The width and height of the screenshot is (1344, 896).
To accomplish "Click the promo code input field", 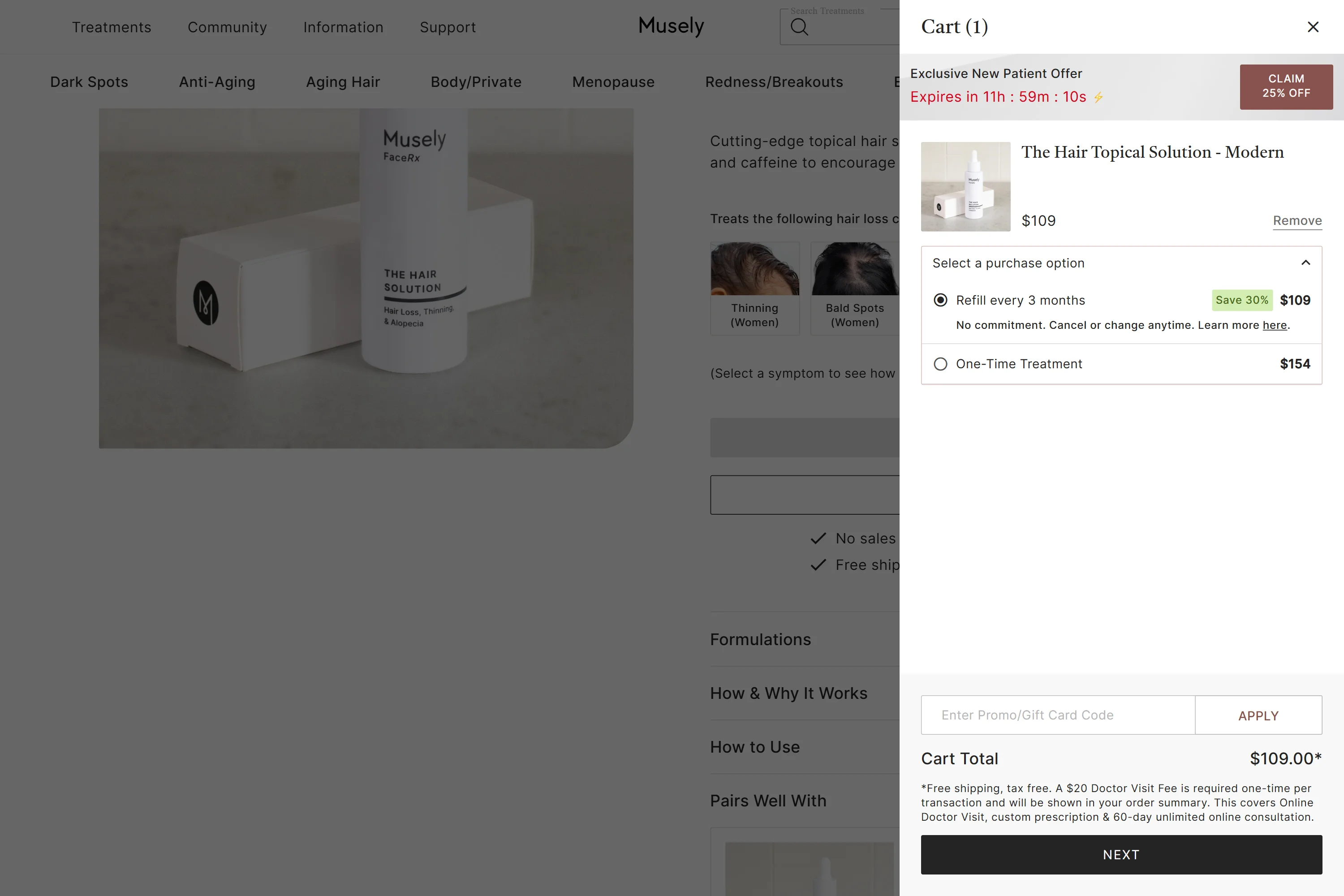I will click(1057, 715).
